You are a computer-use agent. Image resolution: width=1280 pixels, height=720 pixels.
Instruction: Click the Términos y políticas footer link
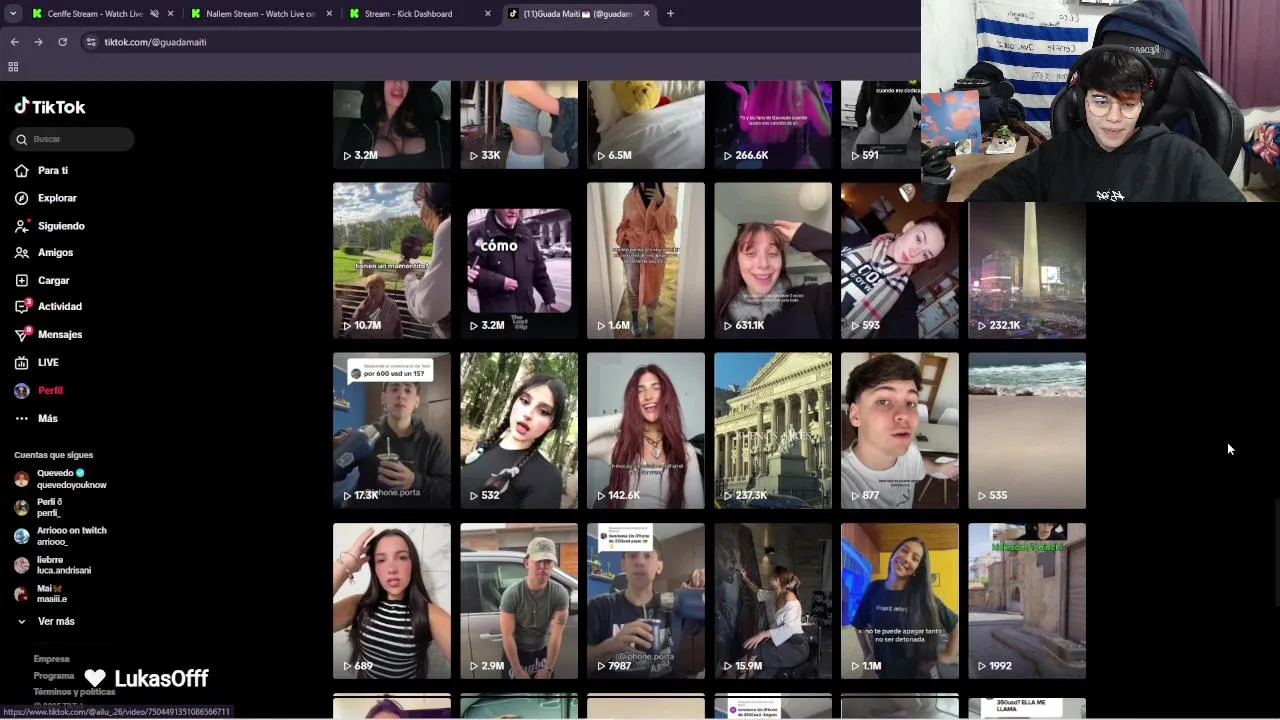tap(74, 692)
